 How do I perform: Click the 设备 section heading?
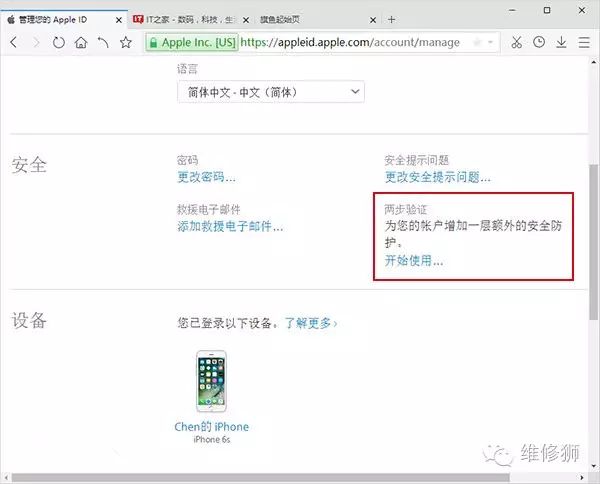click(29, 320)
